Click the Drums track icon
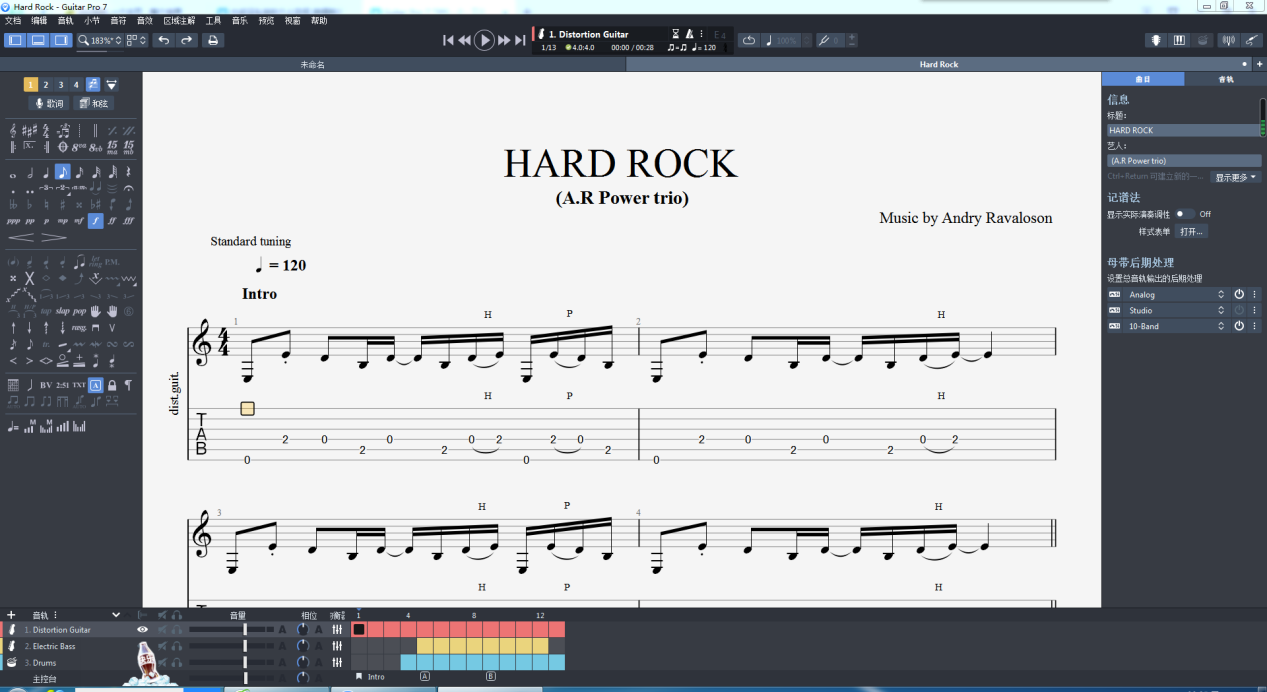The width and height of the screenshot is (1267, 692). (x=12, y=662)
